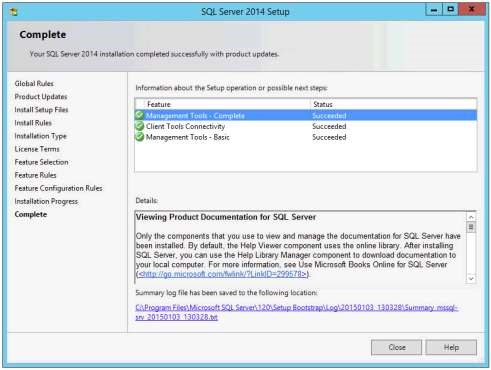This screenshot has height=370, width=491.
Task: Click Product Updates step in sidebar
Action: coord(41,97)
